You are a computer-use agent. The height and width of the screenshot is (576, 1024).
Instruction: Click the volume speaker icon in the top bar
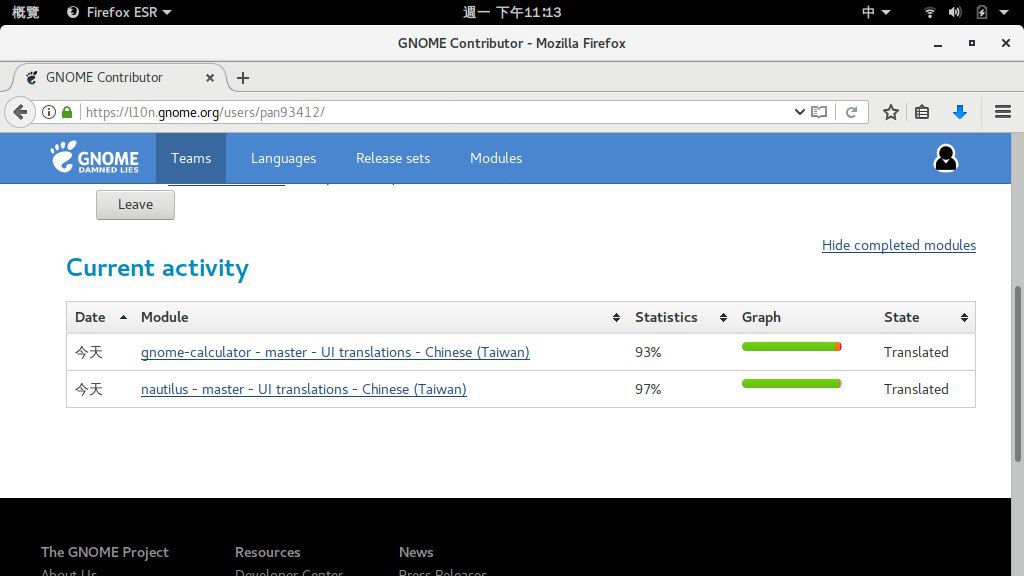coord(955,12)
